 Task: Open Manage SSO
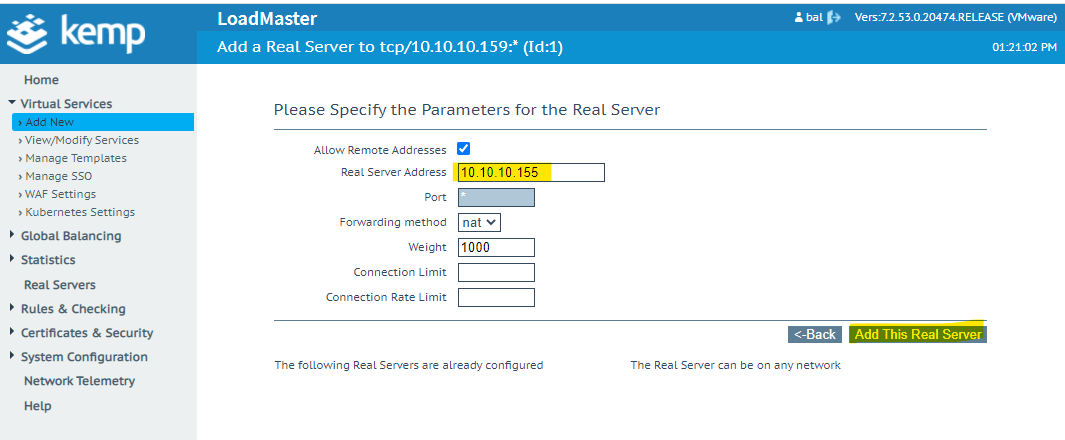(56, 176)
